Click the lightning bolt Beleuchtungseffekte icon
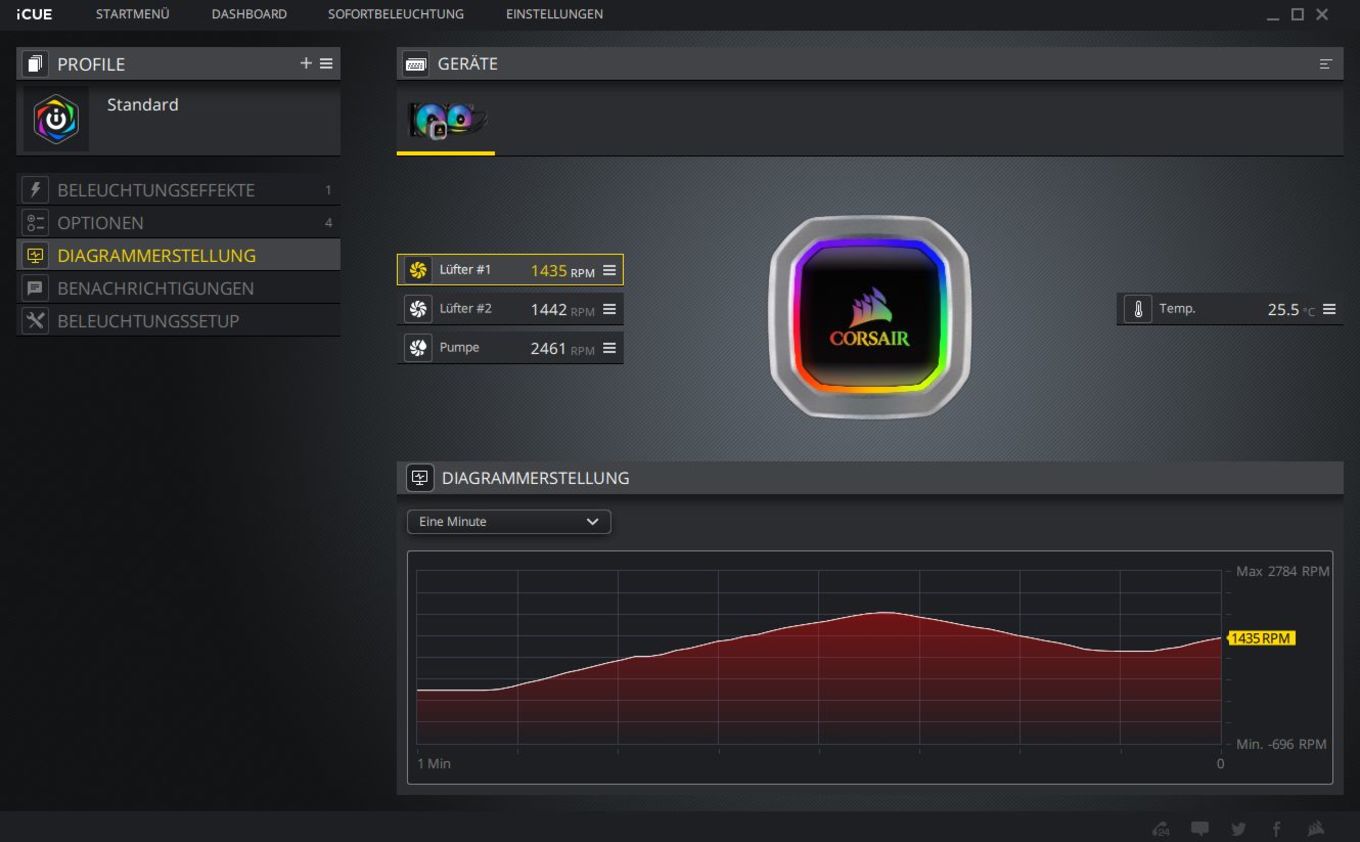This screenshot has height=842, width=1360. pos(35,190)
